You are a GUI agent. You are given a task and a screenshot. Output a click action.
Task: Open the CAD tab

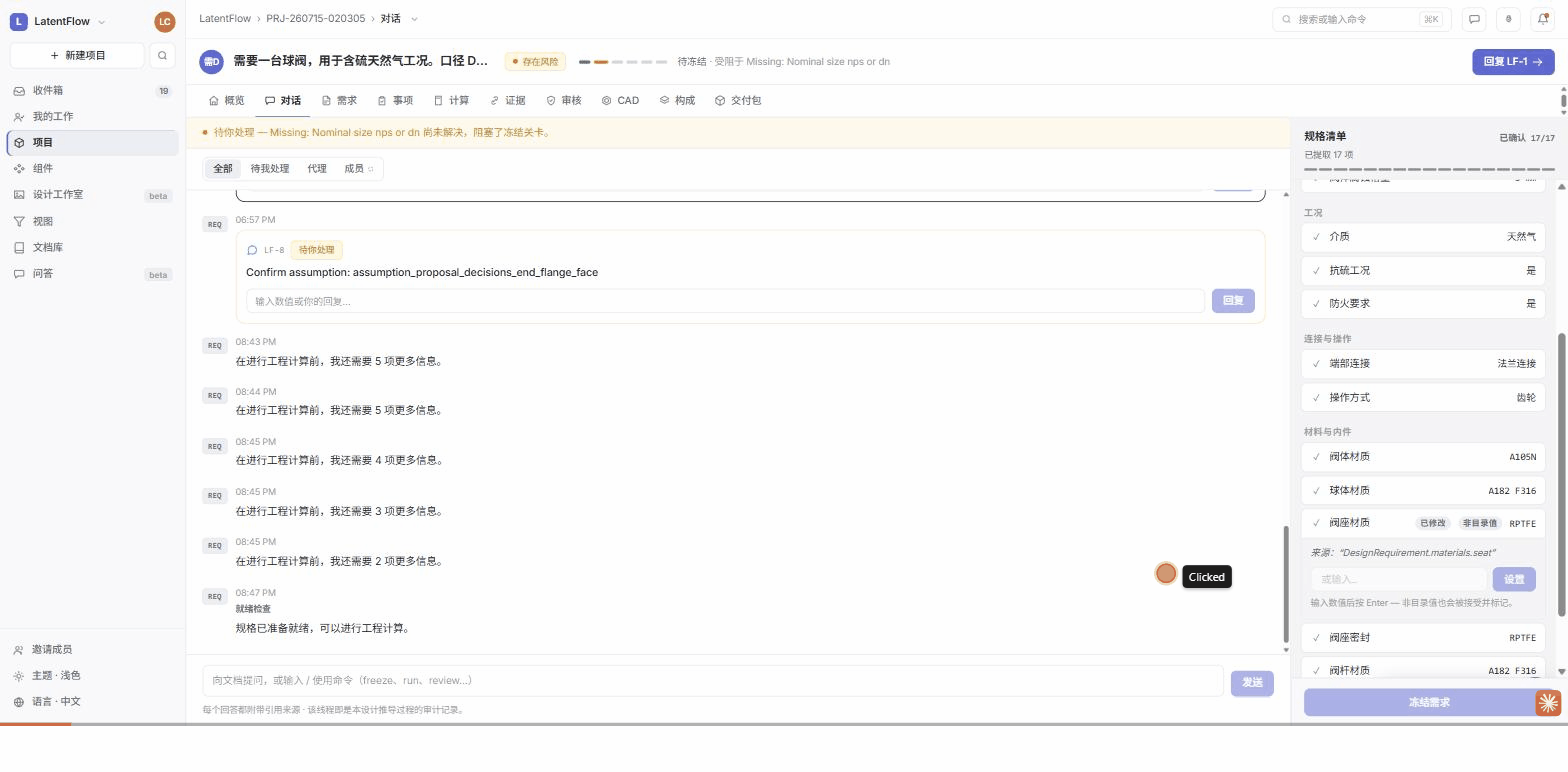[x=620, y=101]
